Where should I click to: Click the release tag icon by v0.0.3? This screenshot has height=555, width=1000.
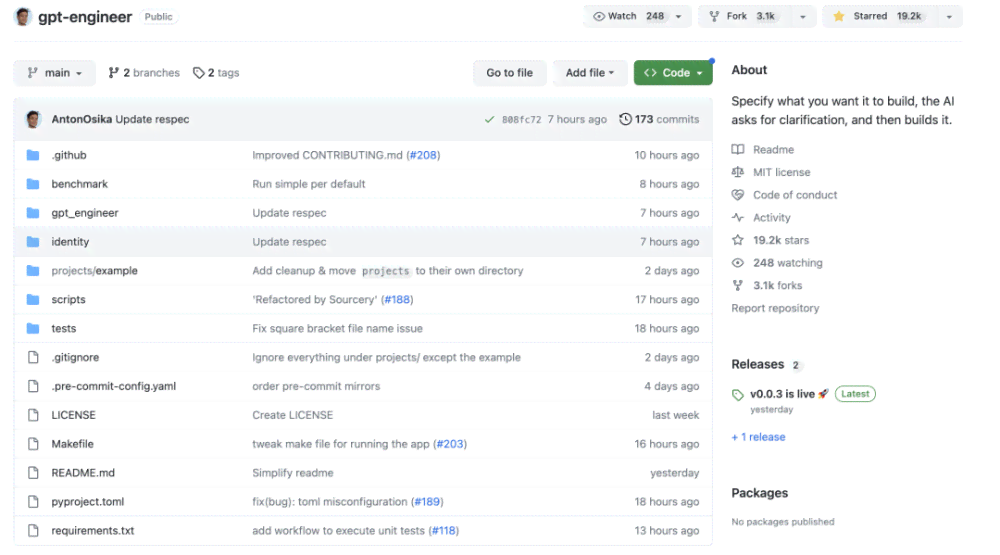pos(738,395)
